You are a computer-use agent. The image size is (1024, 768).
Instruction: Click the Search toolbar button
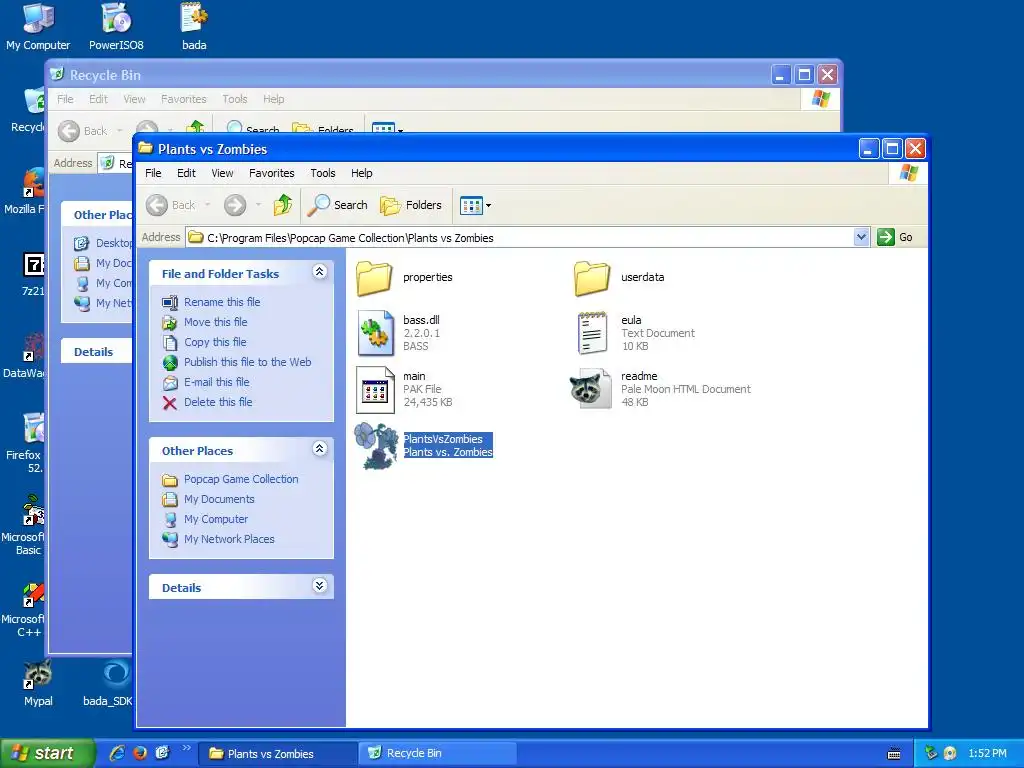(337, 205)
